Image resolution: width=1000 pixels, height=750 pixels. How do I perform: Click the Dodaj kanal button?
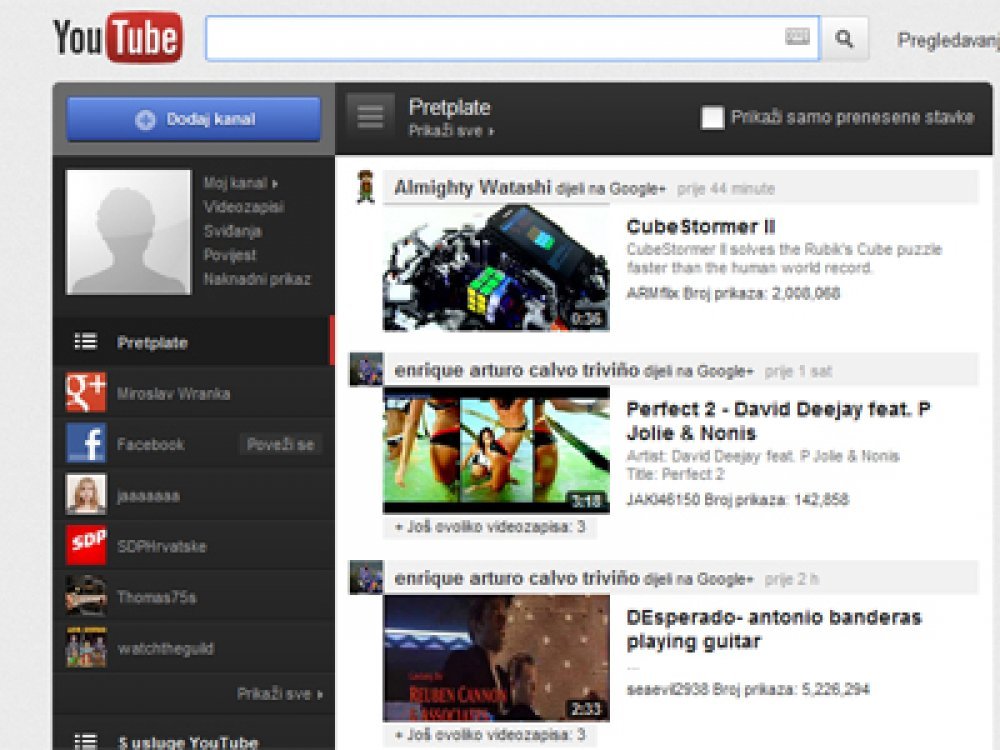coord(194,119)
